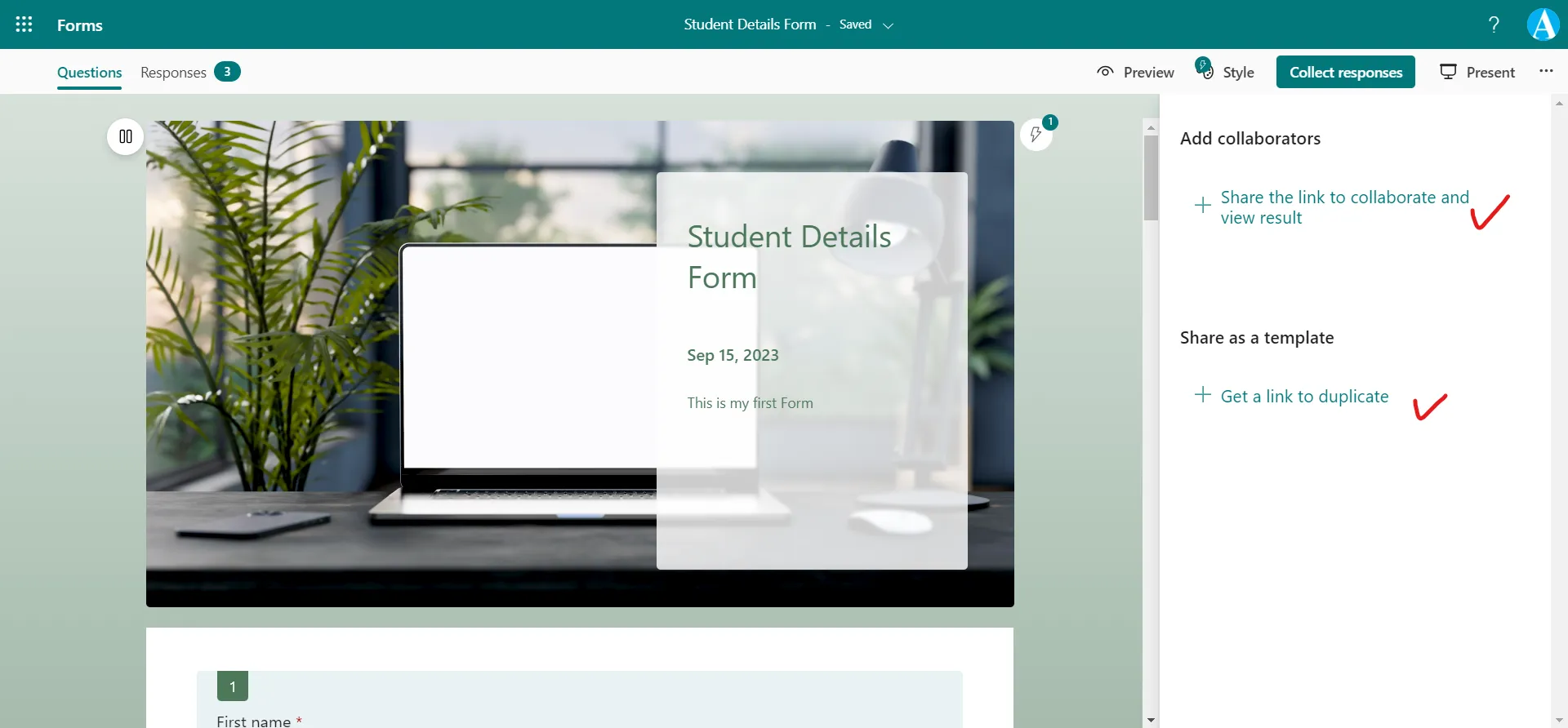Click the Forms home title
Screen dimensions: 1568x728
point(80,25)
